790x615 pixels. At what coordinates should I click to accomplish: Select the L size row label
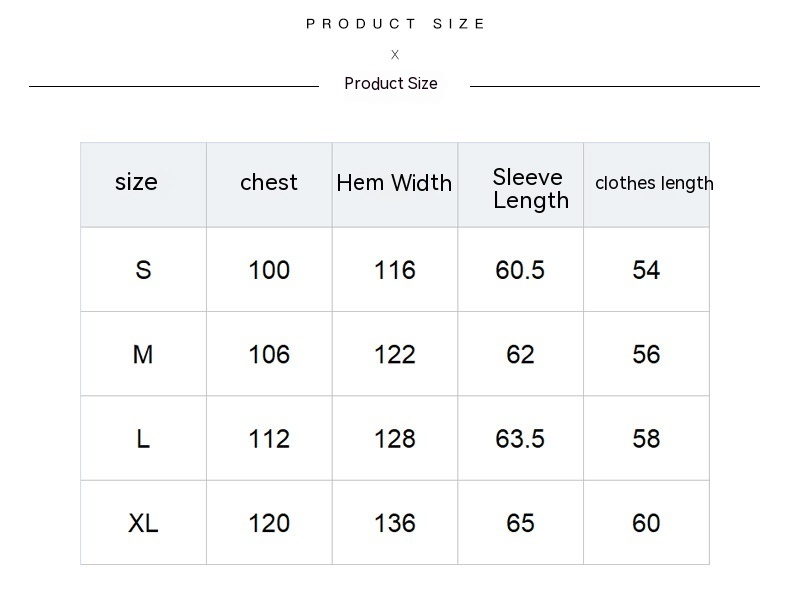(x=143, y=439)
